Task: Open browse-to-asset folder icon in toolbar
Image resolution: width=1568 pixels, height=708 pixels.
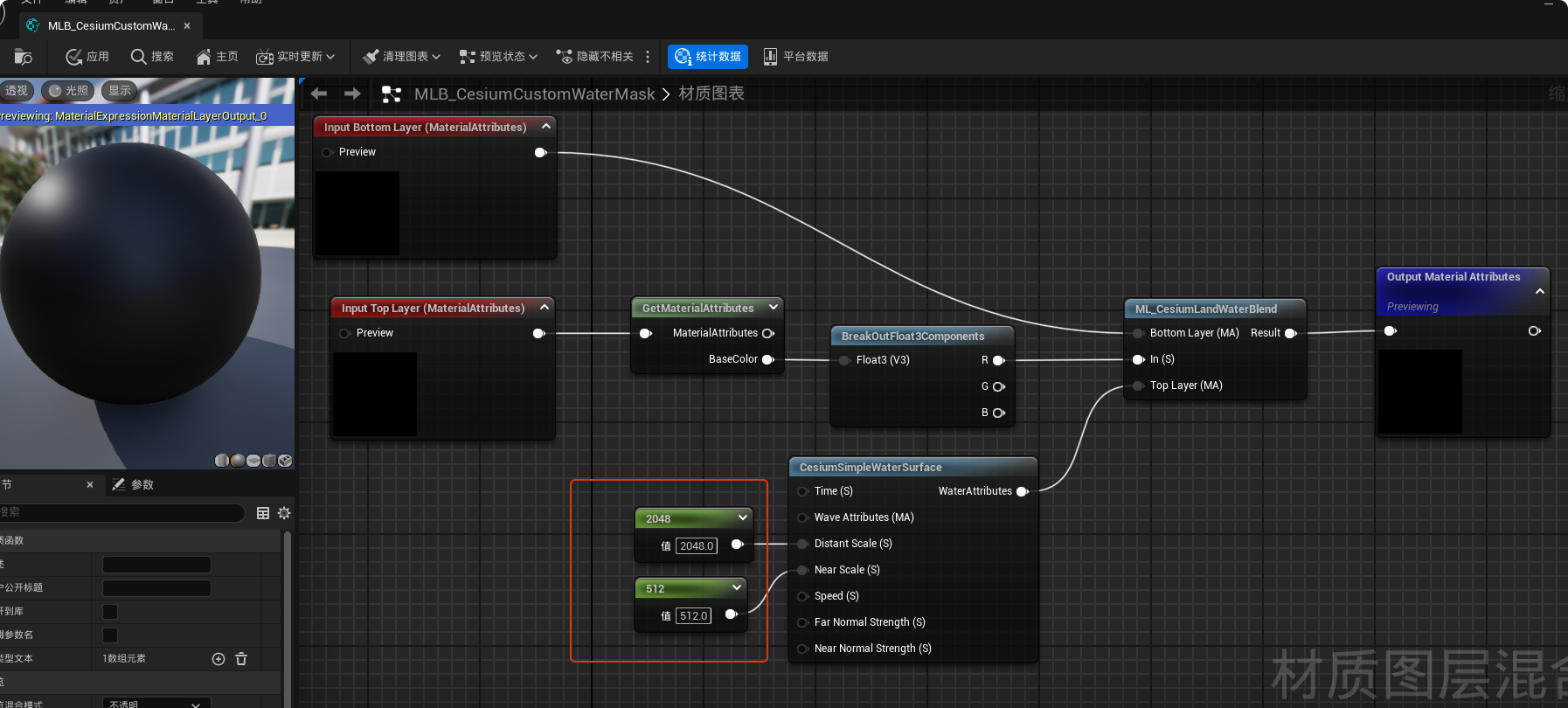Action: click(24, 57)
